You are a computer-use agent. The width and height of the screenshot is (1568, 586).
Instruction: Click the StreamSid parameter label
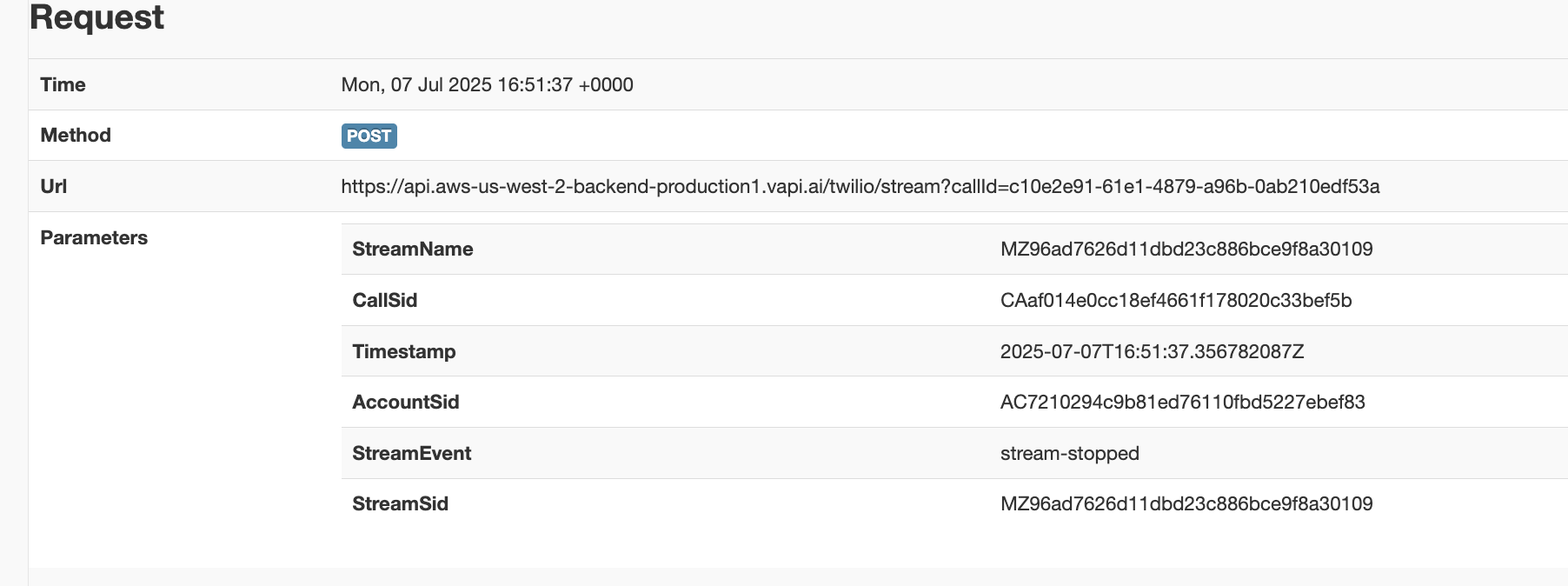pos(400,503)
